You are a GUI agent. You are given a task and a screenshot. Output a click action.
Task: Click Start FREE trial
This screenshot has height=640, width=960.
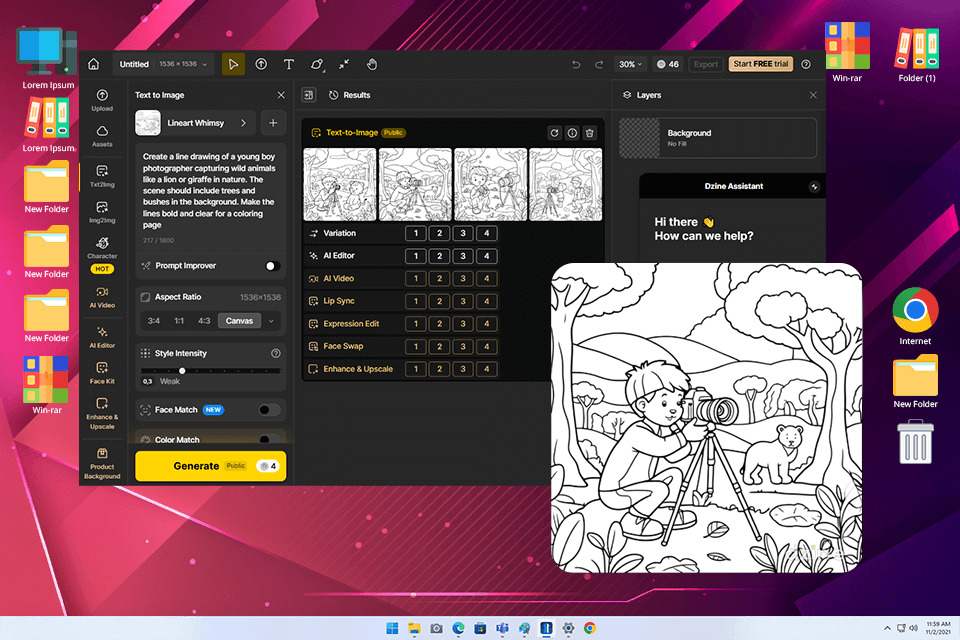[760, 64]
